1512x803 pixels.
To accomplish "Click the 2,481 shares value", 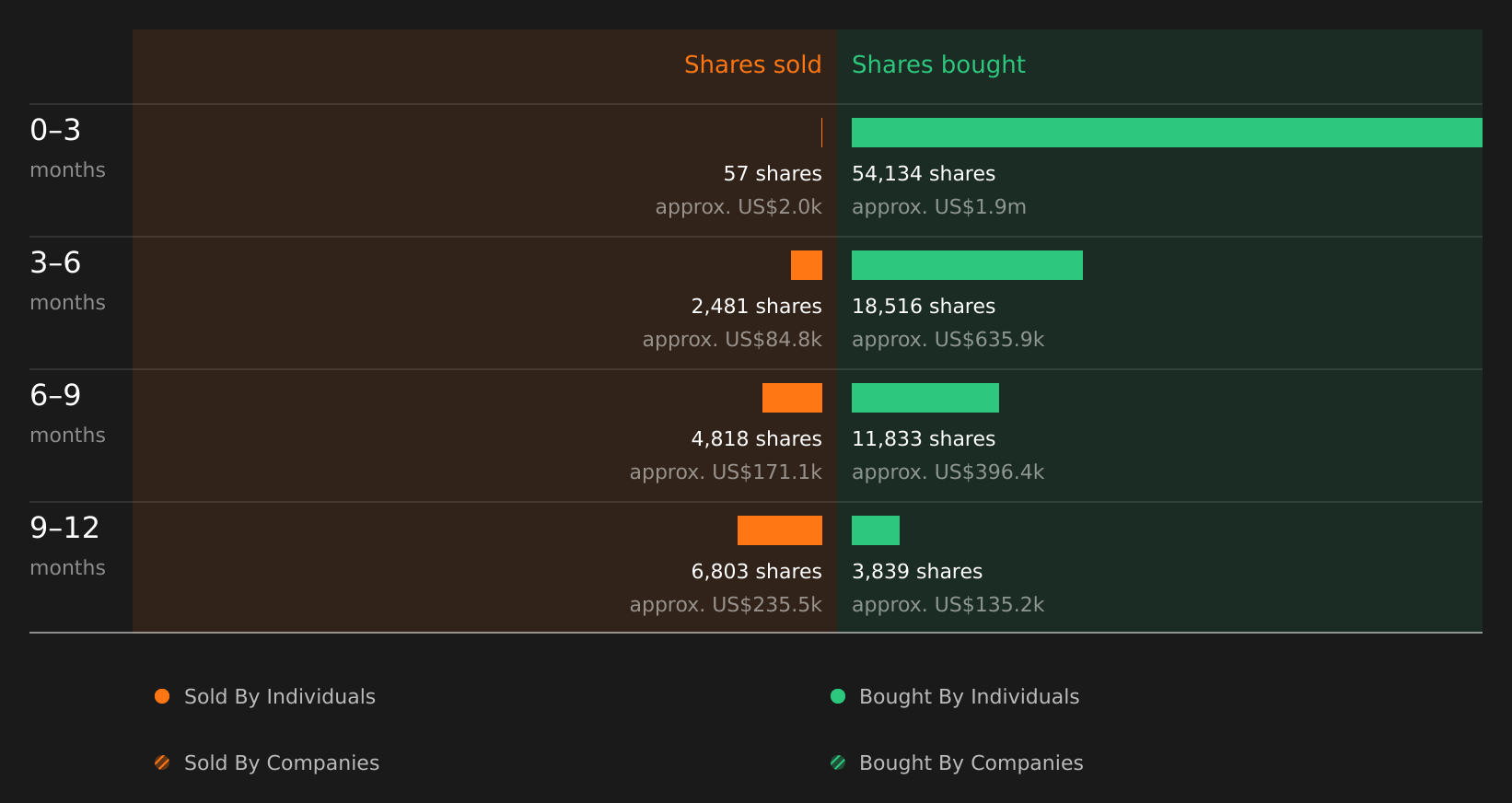I will click(x=757, y=307).
